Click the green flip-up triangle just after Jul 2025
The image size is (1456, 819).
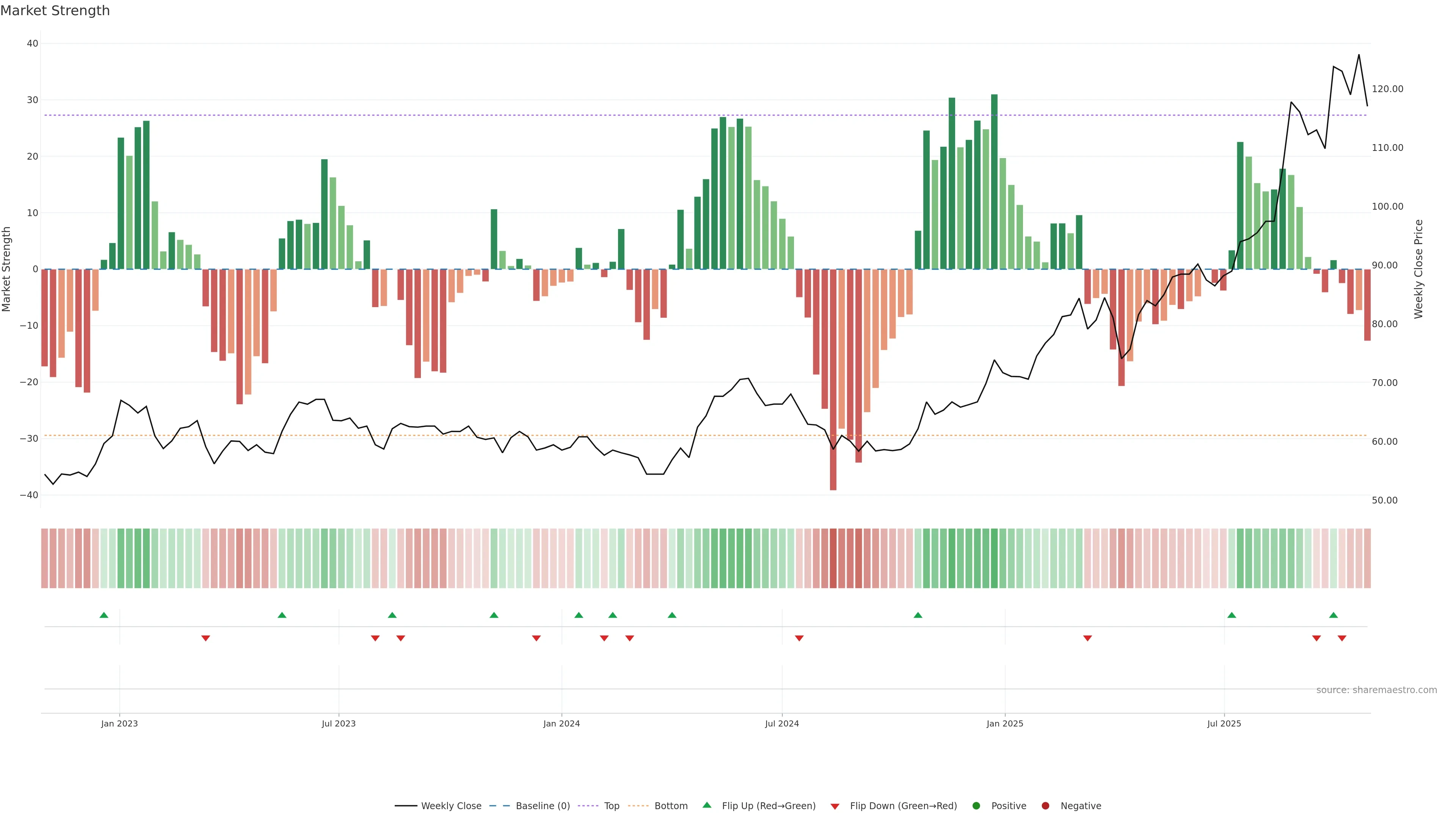(1232, 615)
